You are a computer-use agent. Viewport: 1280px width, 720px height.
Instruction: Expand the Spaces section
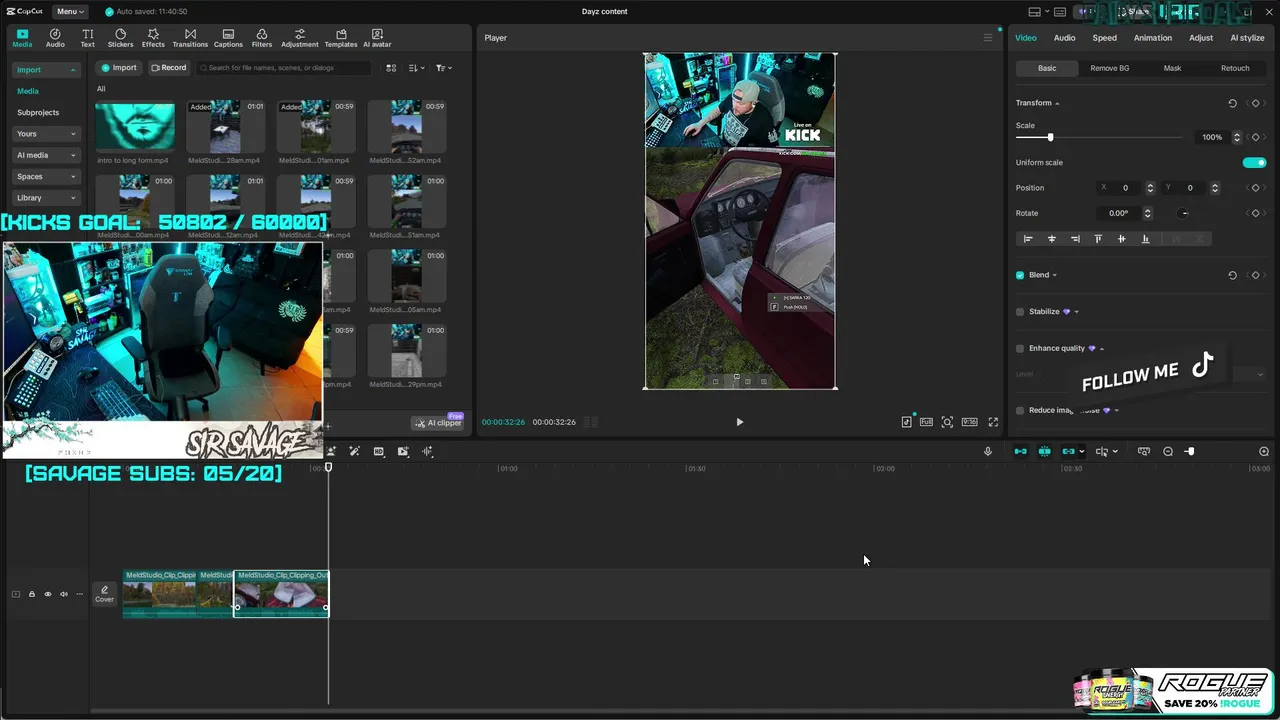(x=46, y=177)
